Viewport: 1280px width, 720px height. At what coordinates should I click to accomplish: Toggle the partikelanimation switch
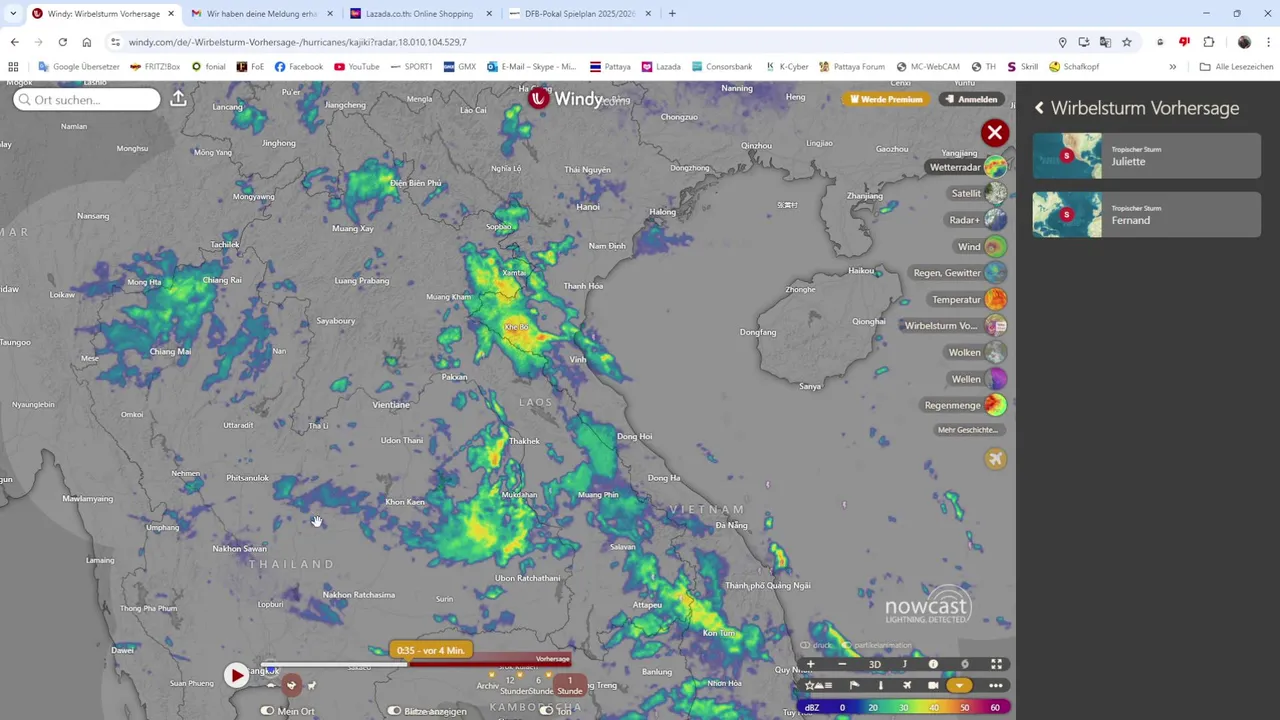point(846,645)
